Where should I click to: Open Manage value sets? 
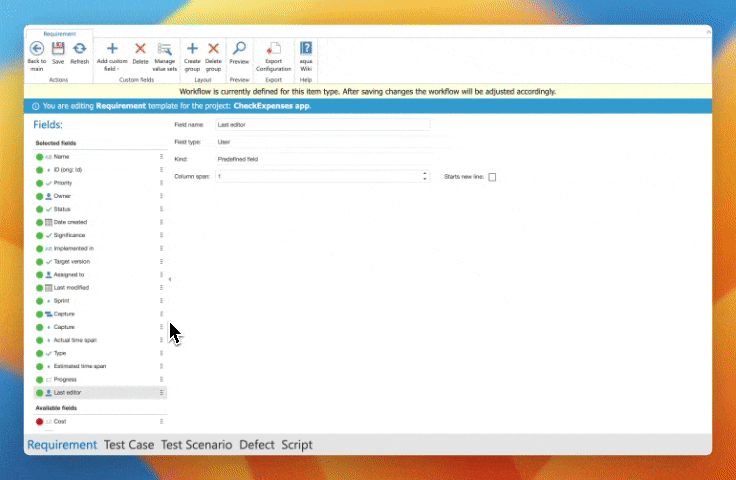point(164,49)
